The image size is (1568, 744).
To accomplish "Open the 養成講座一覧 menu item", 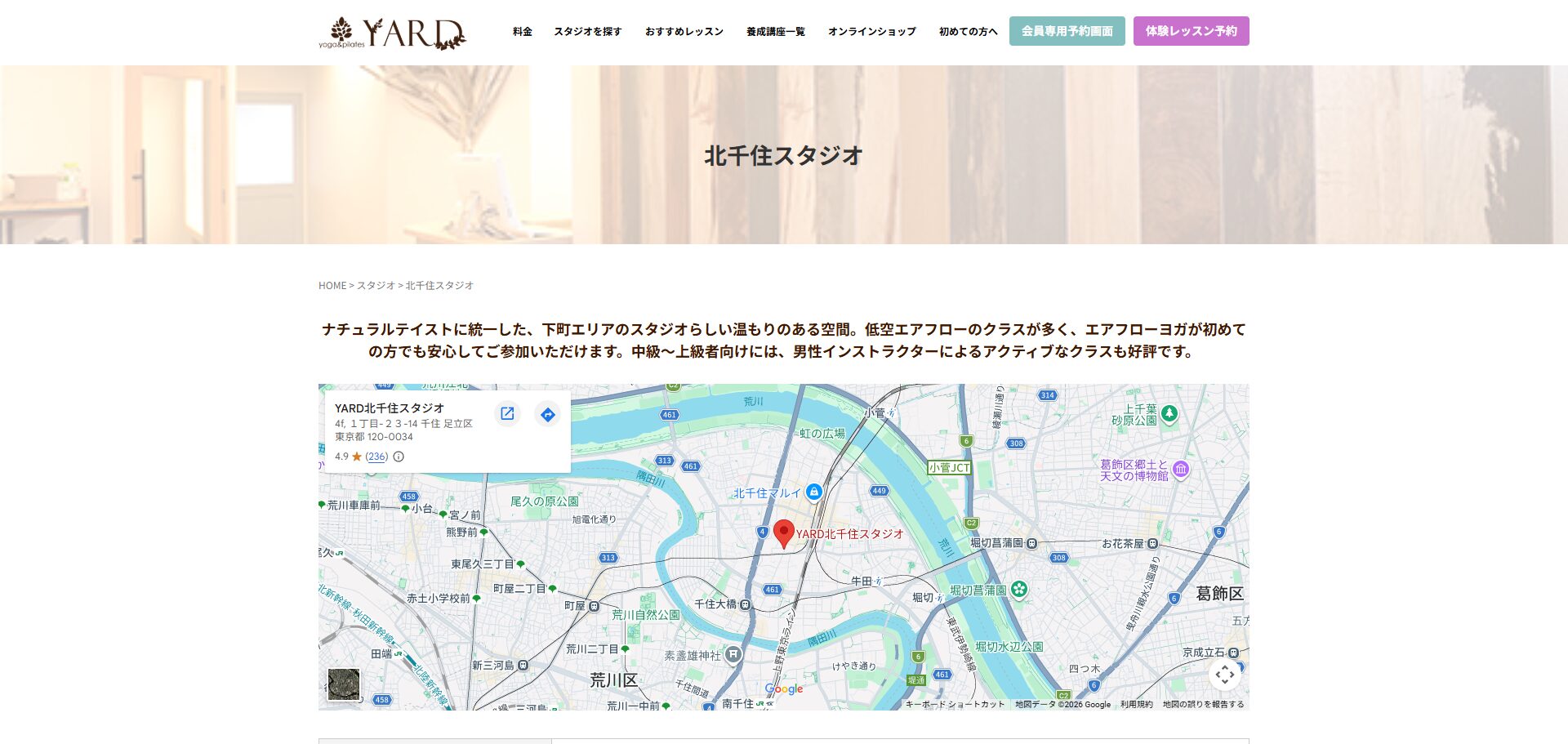I will pos(776,32).
